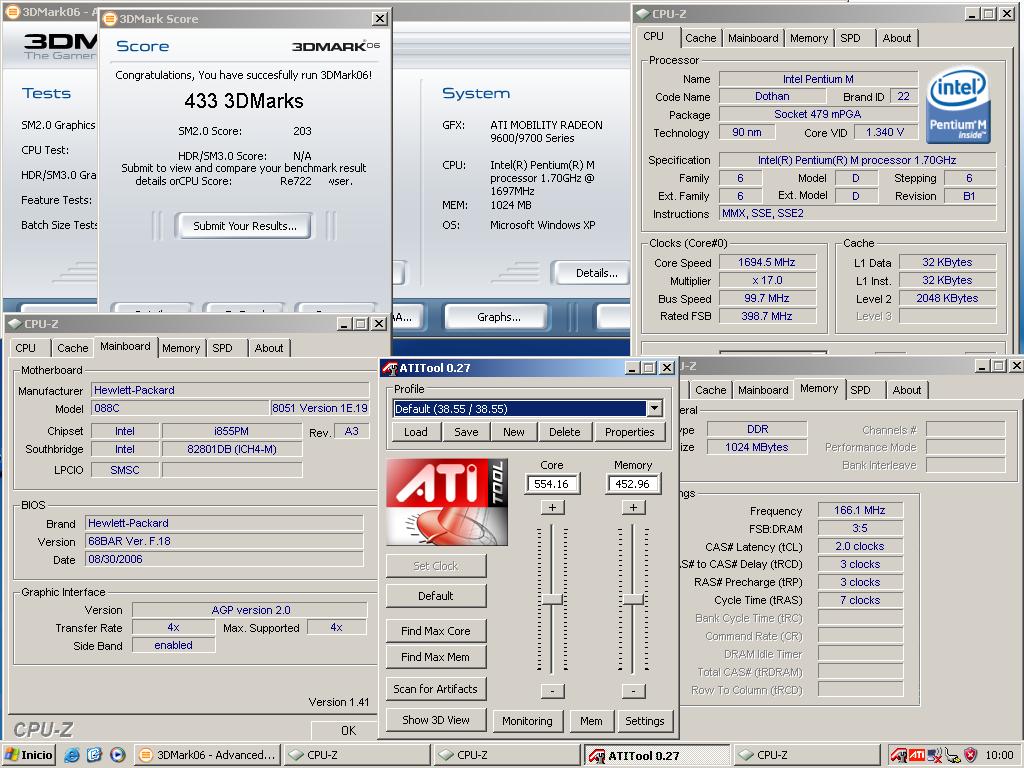Click the taskbar clock showing 10:00

click(x=999, y=755)
